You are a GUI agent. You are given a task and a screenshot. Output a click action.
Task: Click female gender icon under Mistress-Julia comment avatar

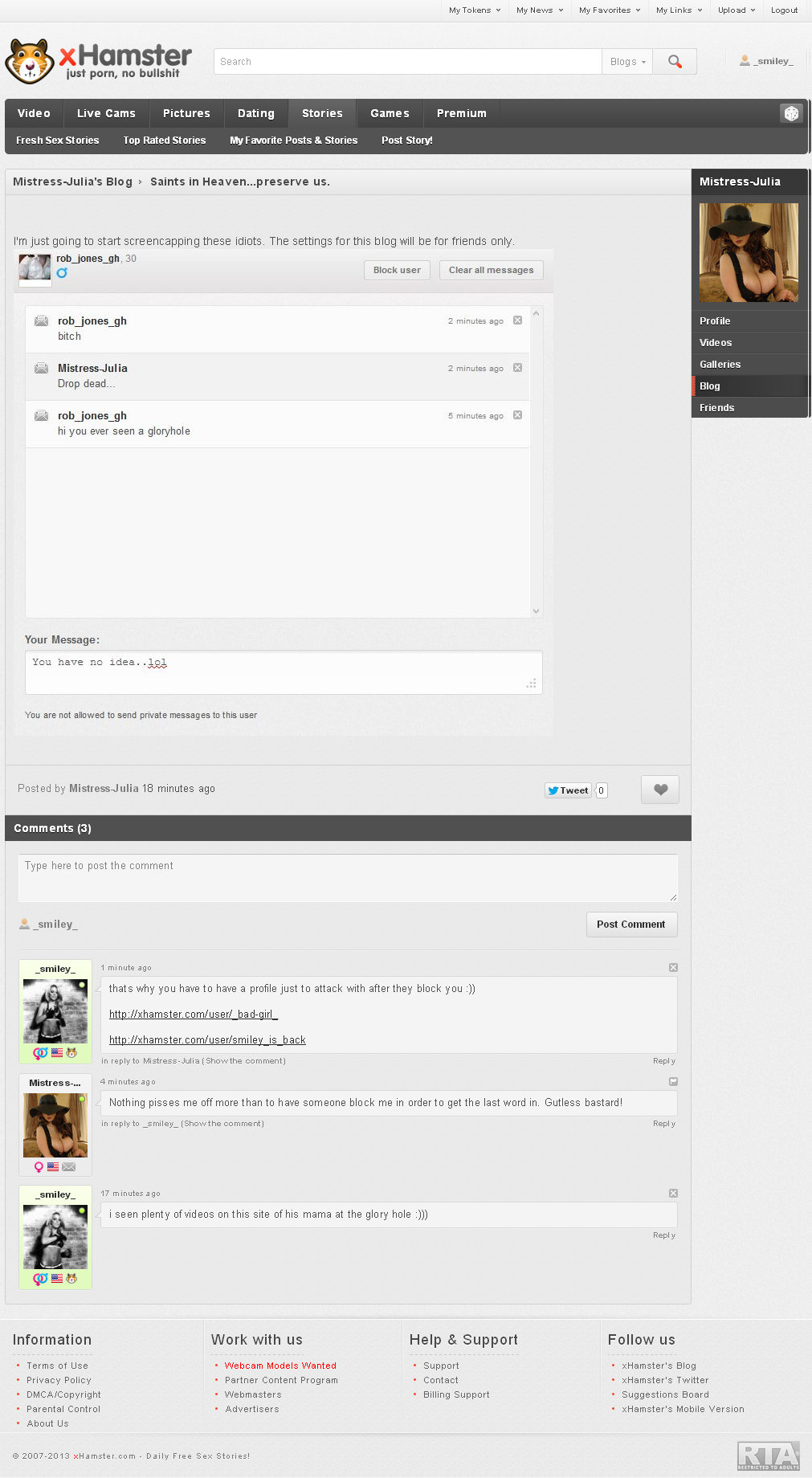point(39,1167)
